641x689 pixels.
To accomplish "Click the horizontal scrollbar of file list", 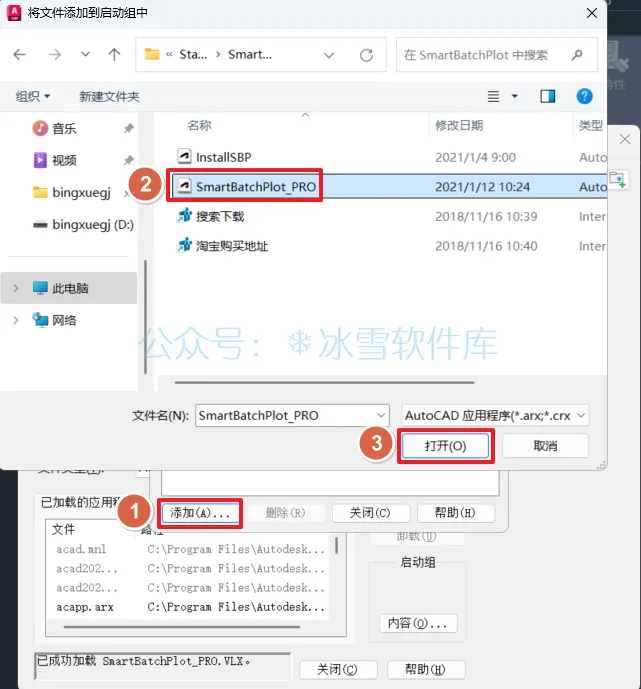I will 324,382.
